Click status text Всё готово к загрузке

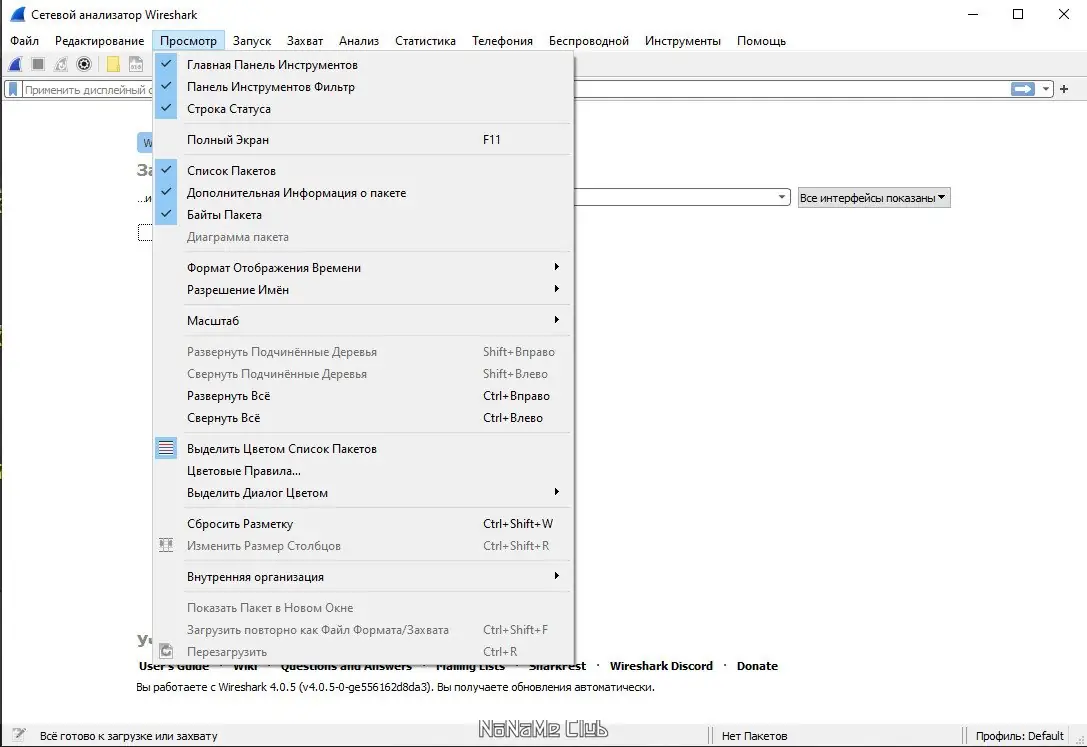(x=128, y=736)
